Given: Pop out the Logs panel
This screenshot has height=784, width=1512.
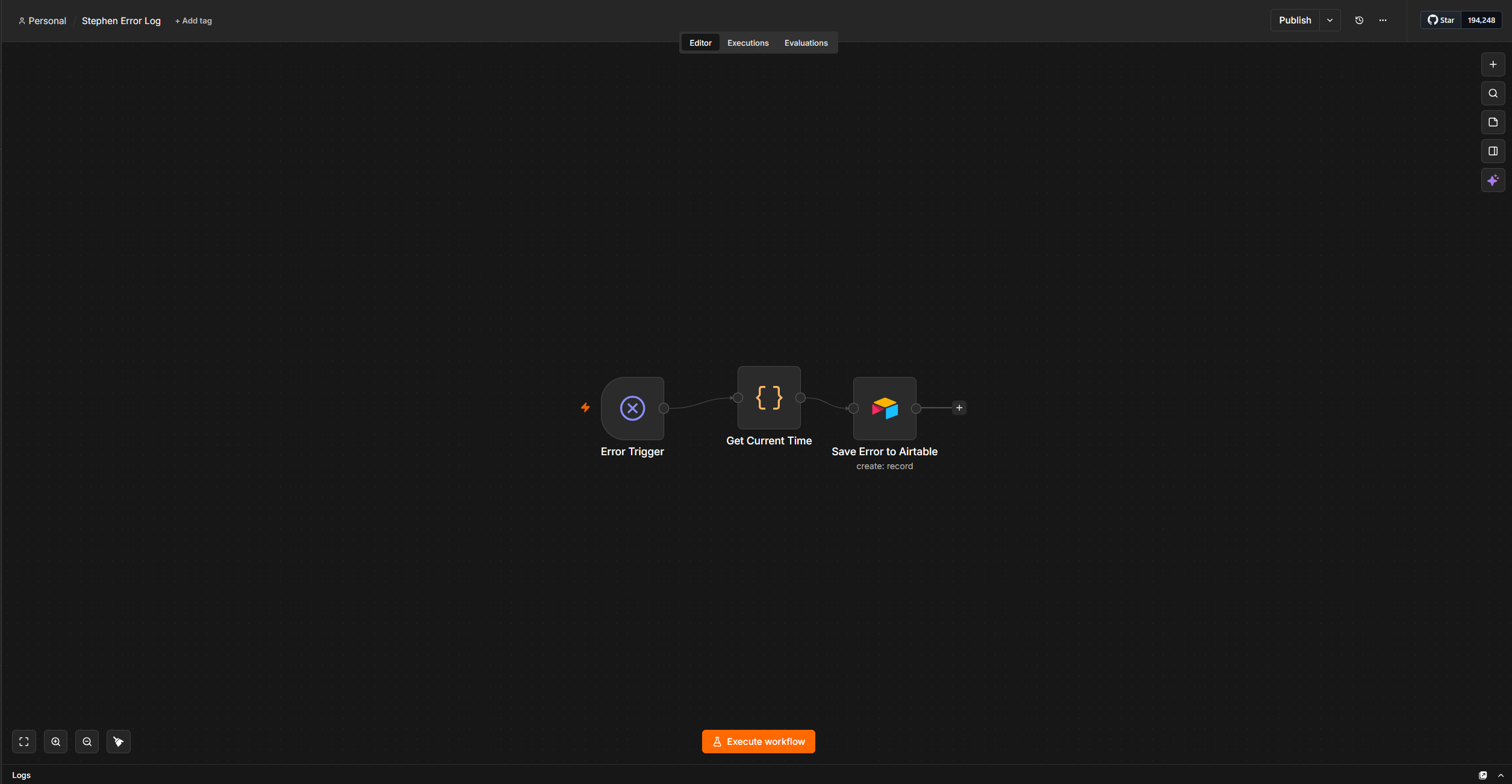Looking at the screenshot, I should 1482,775.
